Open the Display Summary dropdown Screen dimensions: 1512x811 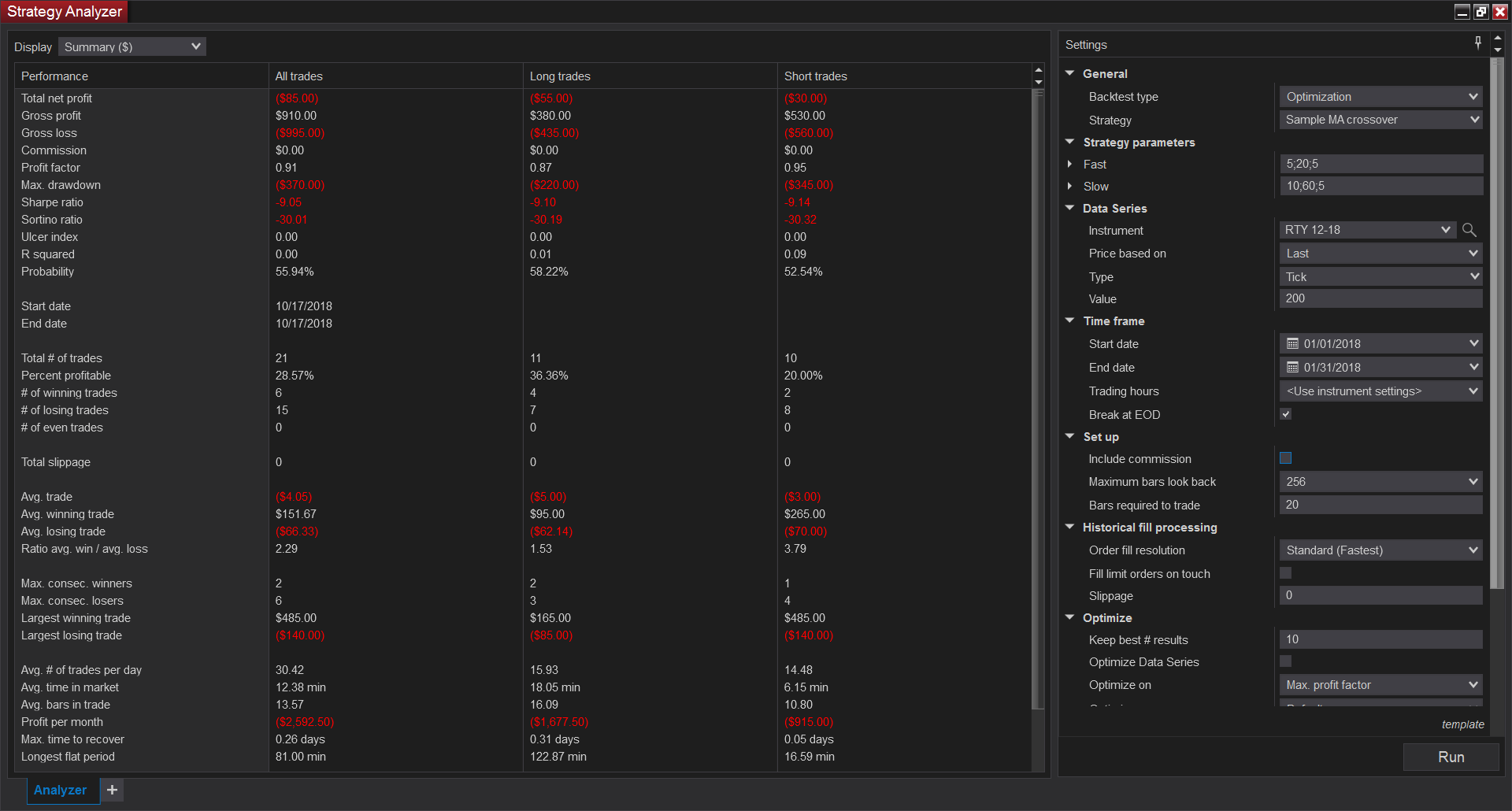(132, 47)
